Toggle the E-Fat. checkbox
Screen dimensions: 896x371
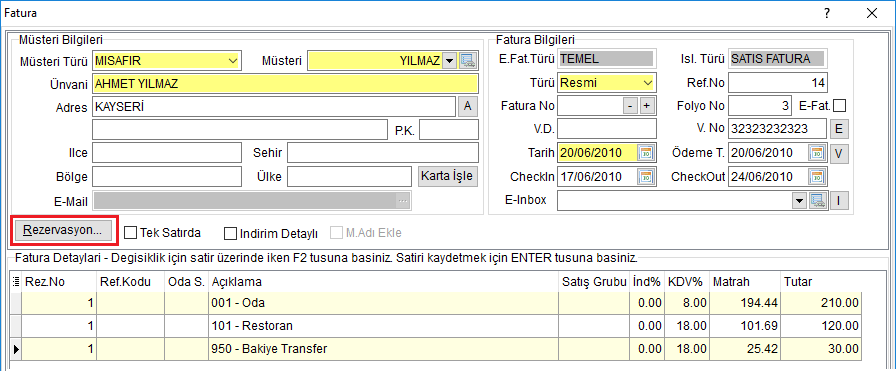pyautogui.click(x=839, y=106)
